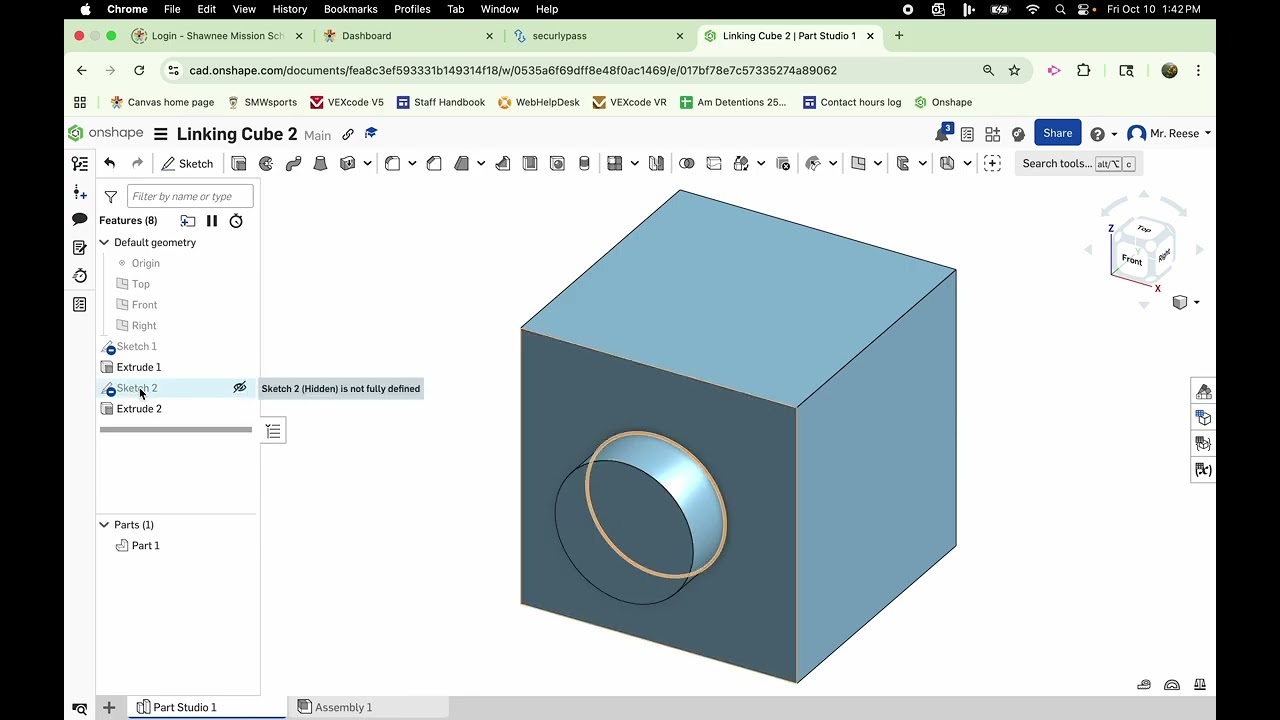The width and height of the screenshot is (1280, 720).
Task: Open Appearances panel on right edge
Action: point(1203,391)
